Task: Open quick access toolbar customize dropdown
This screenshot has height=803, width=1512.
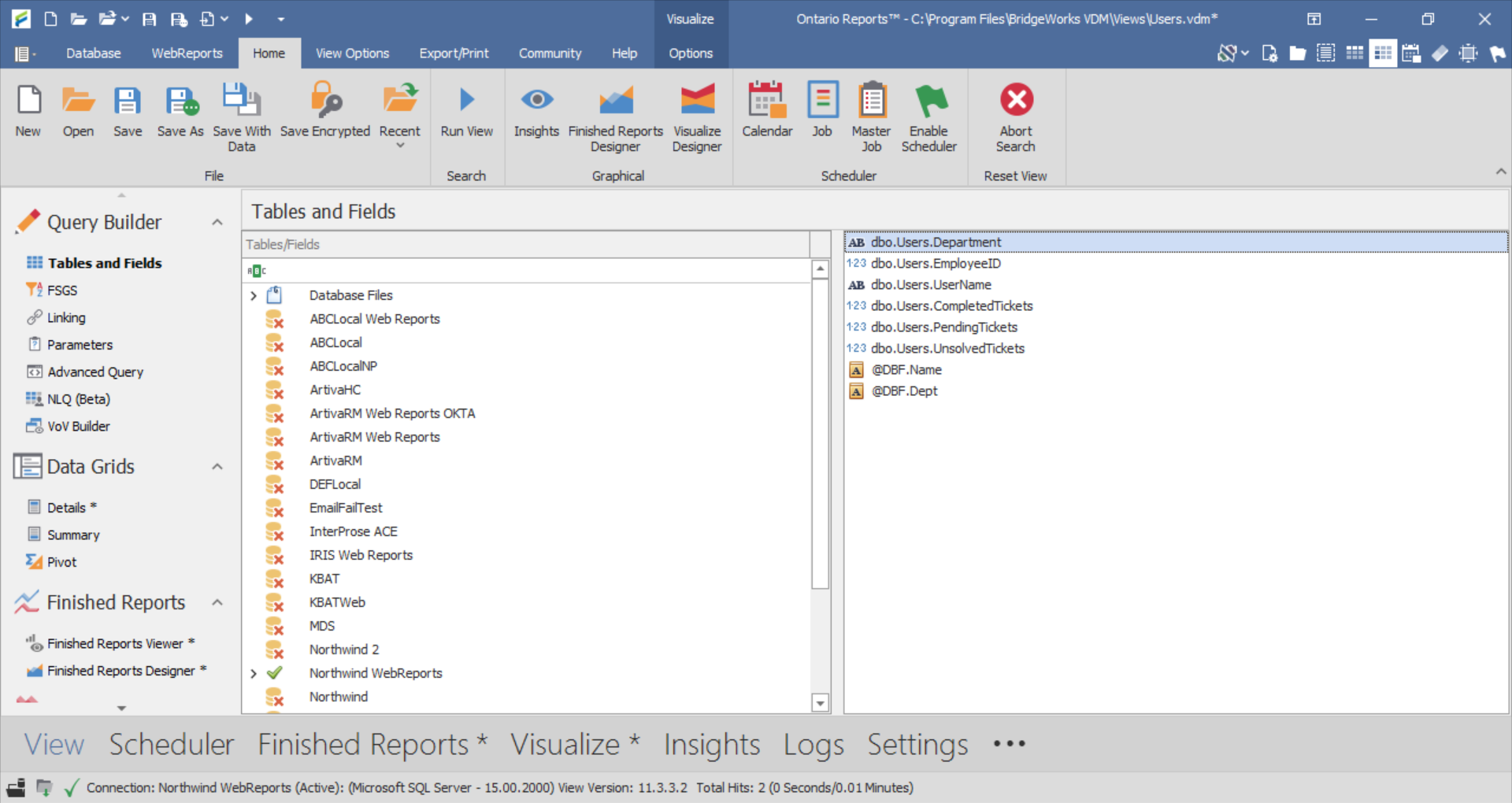Action: tap(281, 19)
